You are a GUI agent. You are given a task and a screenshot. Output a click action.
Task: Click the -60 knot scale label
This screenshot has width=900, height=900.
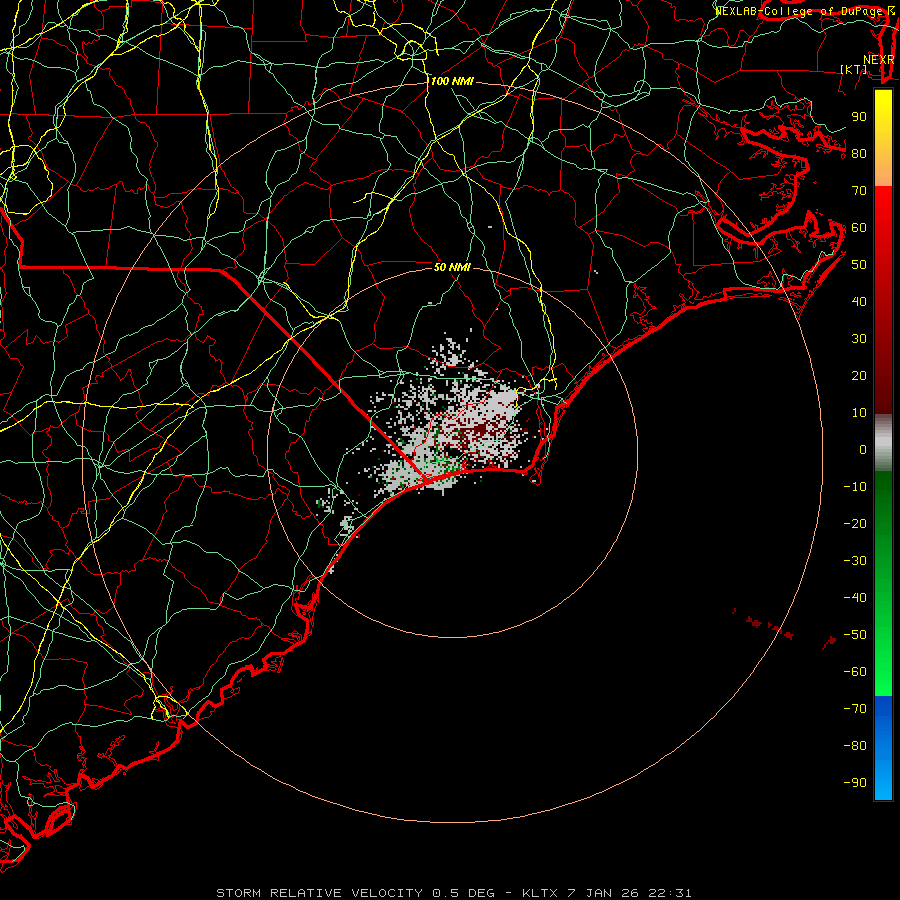(x=855, y=672)
